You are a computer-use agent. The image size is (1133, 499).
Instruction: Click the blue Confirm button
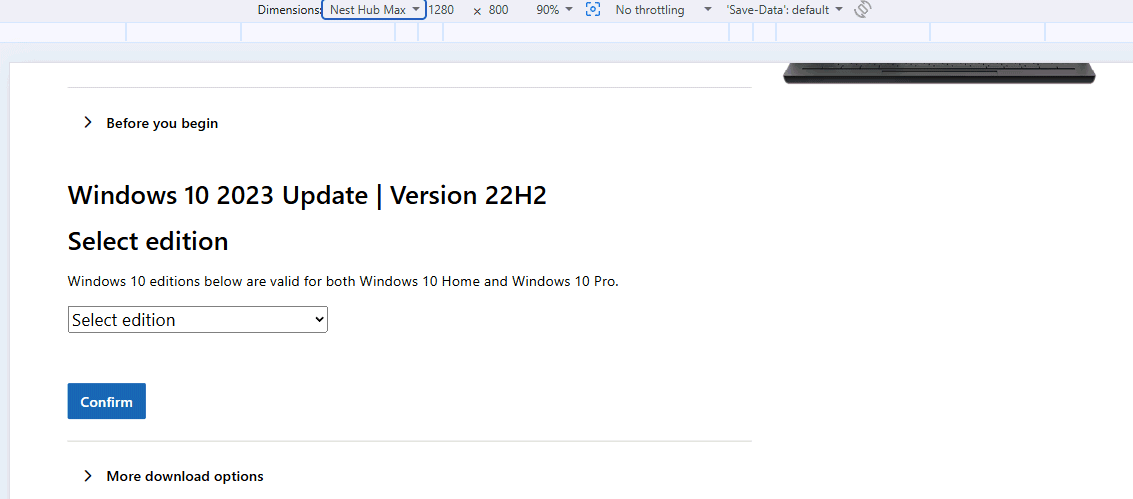coord(107,402)
